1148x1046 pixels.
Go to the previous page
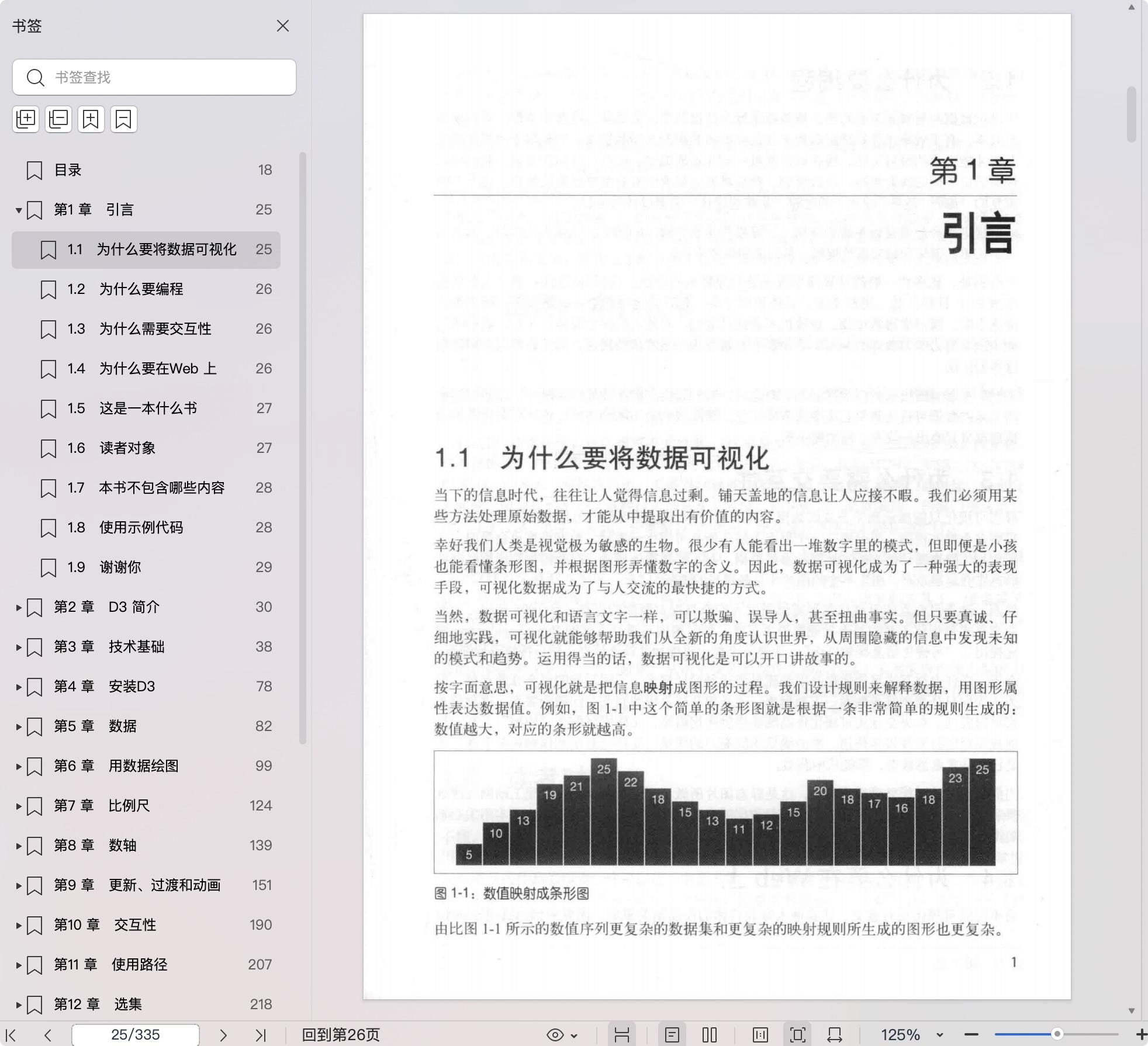[x=48, y=1035]
